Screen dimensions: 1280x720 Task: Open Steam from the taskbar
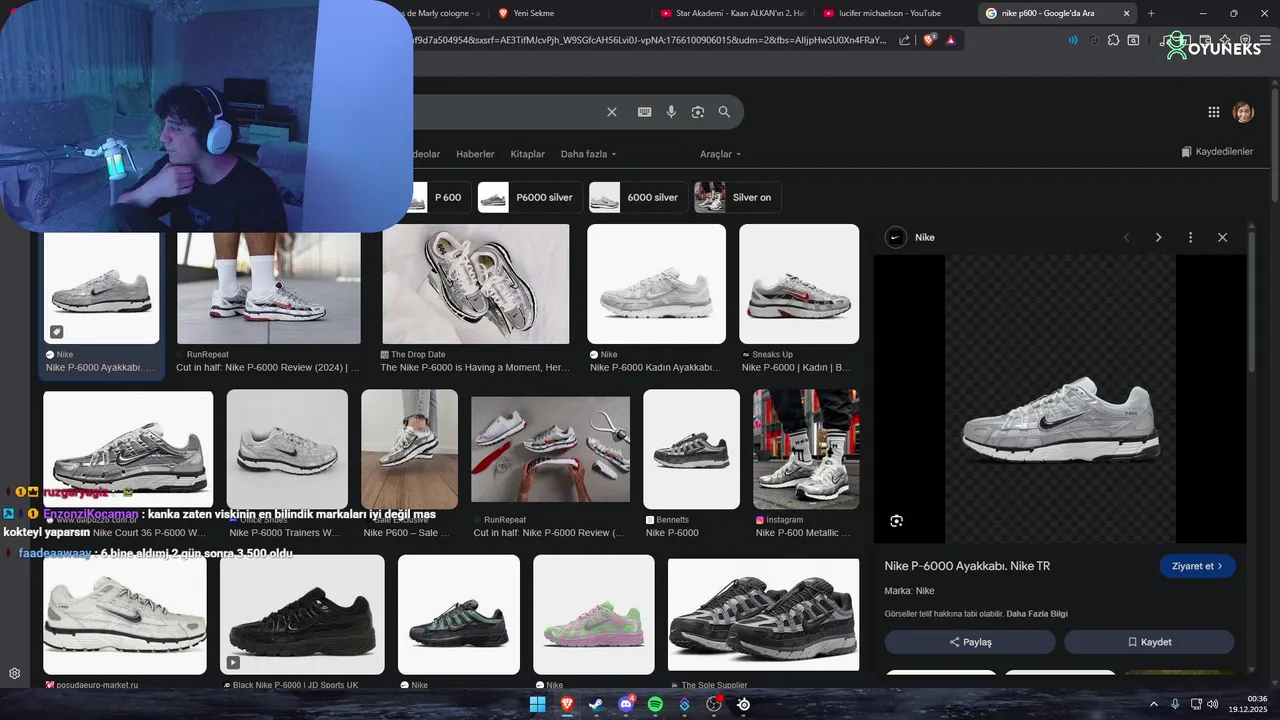tap(596, 704)
